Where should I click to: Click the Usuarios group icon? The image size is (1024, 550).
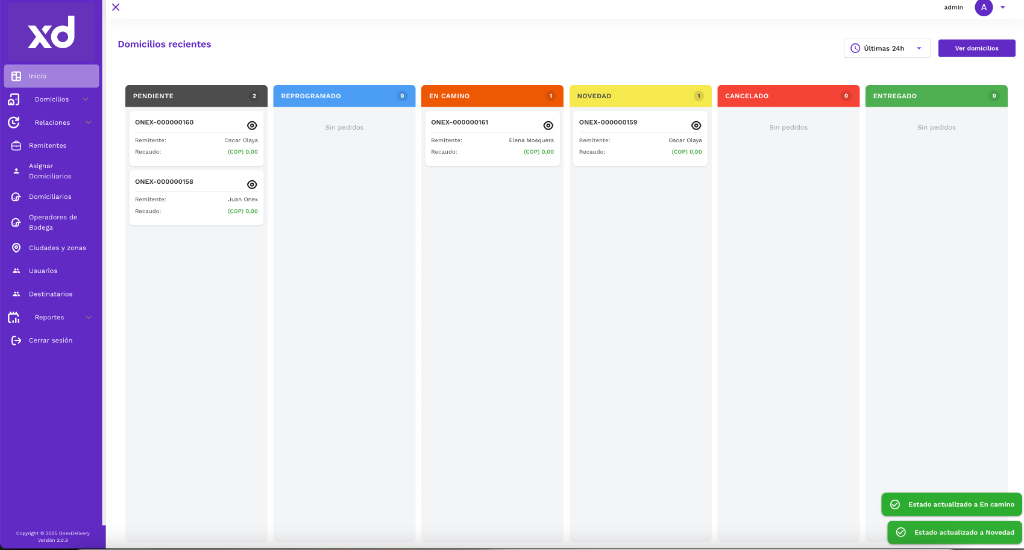[x=16, y=271]
